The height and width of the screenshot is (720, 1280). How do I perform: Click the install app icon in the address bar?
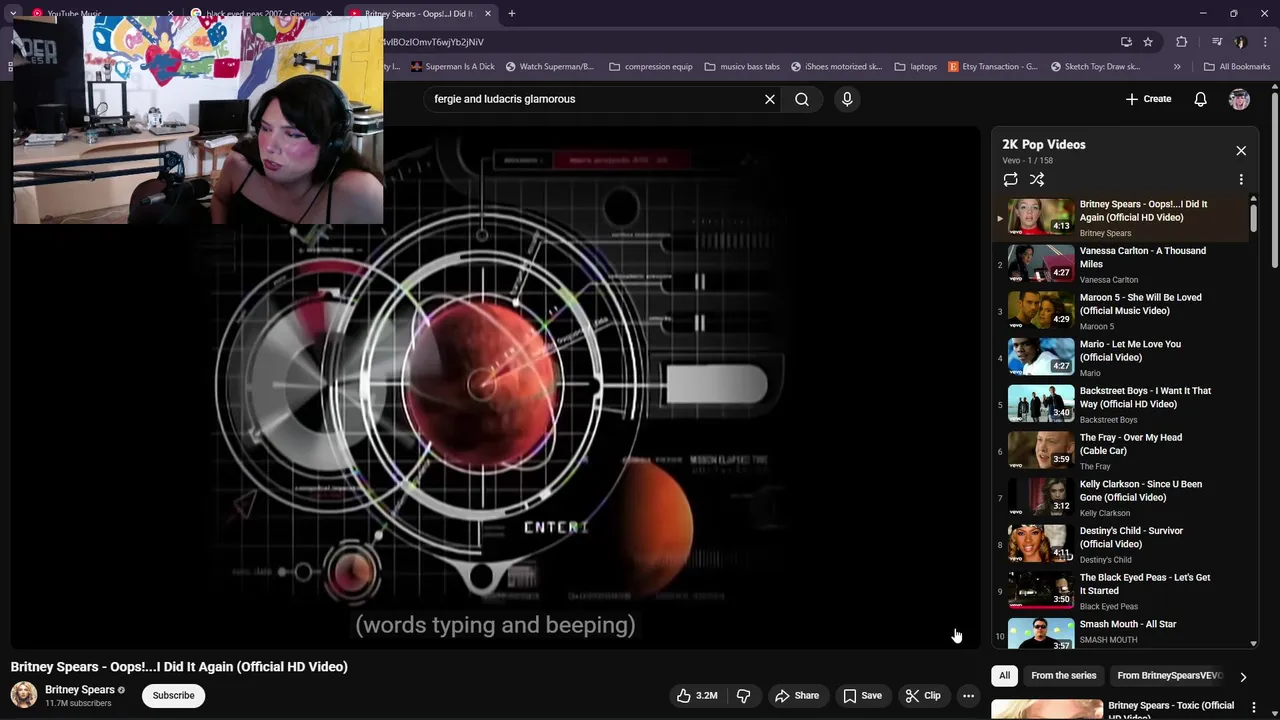pos(1126,42)
